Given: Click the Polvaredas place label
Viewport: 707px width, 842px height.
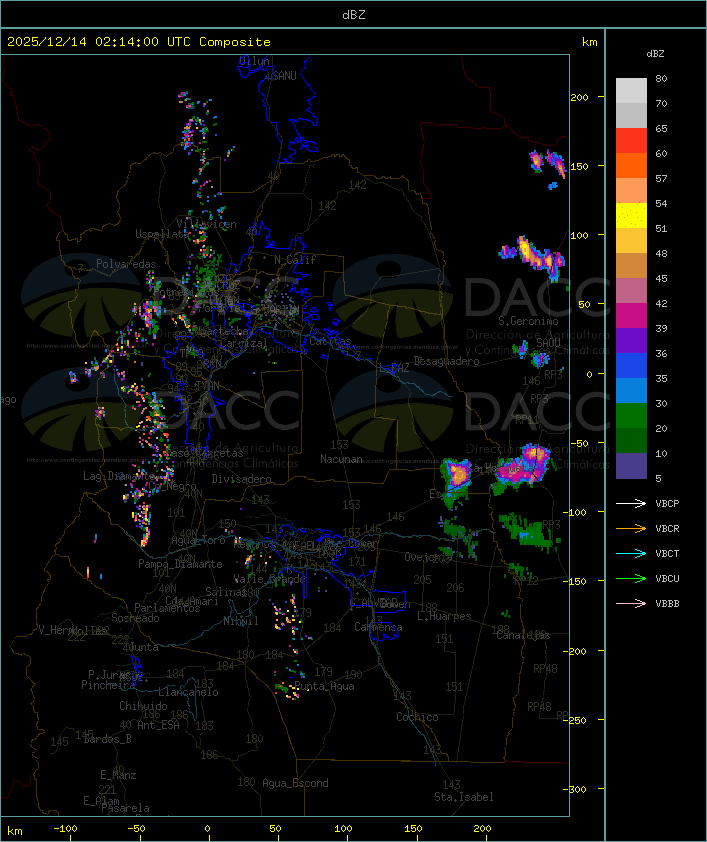Looking at the screenshot, I should tap(126, 264).
